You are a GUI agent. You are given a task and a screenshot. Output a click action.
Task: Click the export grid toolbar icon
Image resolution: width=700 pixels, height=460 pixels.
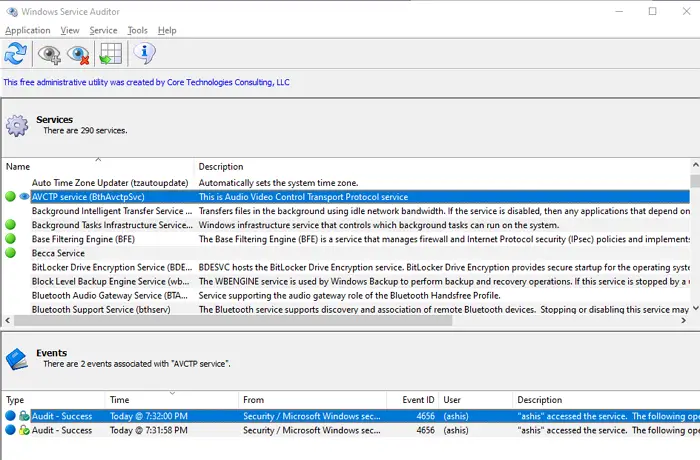click(x=110, y=54)
